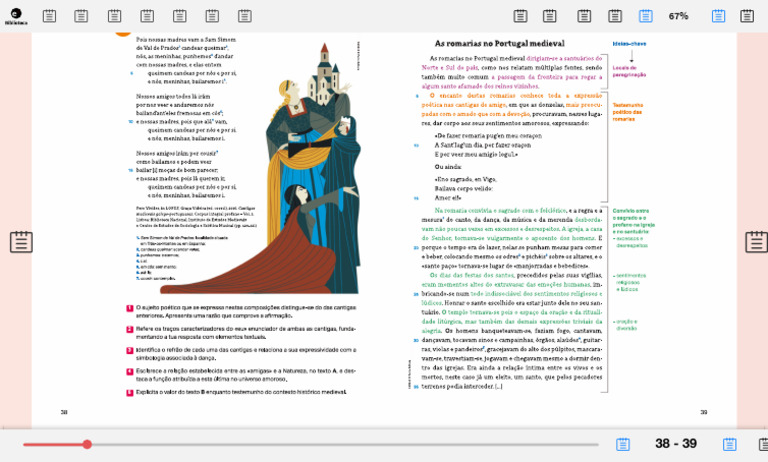The width and height of the screenshot is (768, 462).
Task: Click the seventh, last icon in the top-left toolbar group
Action: pos(244,16)
